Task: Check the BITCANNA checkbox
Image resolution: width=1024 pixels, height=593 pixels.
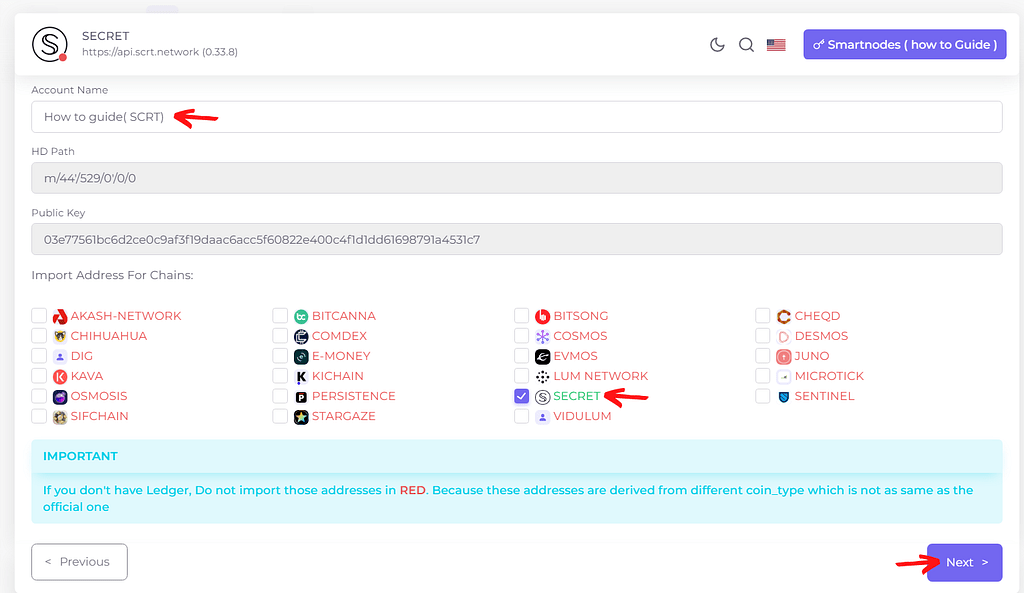Action: coord(280,315)
